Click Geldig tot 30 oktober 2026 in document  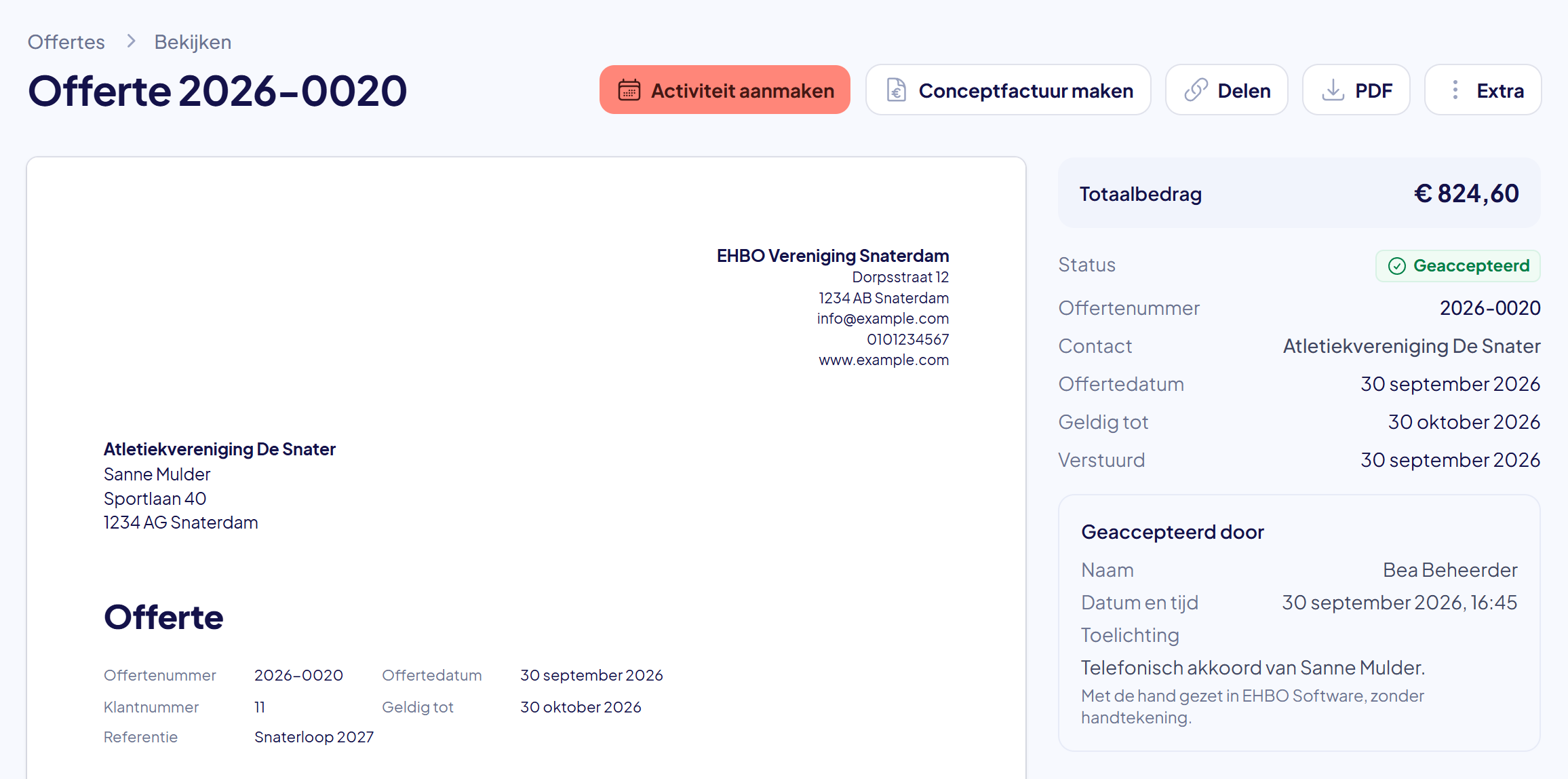pyautogui.click(x=581, y=707)
